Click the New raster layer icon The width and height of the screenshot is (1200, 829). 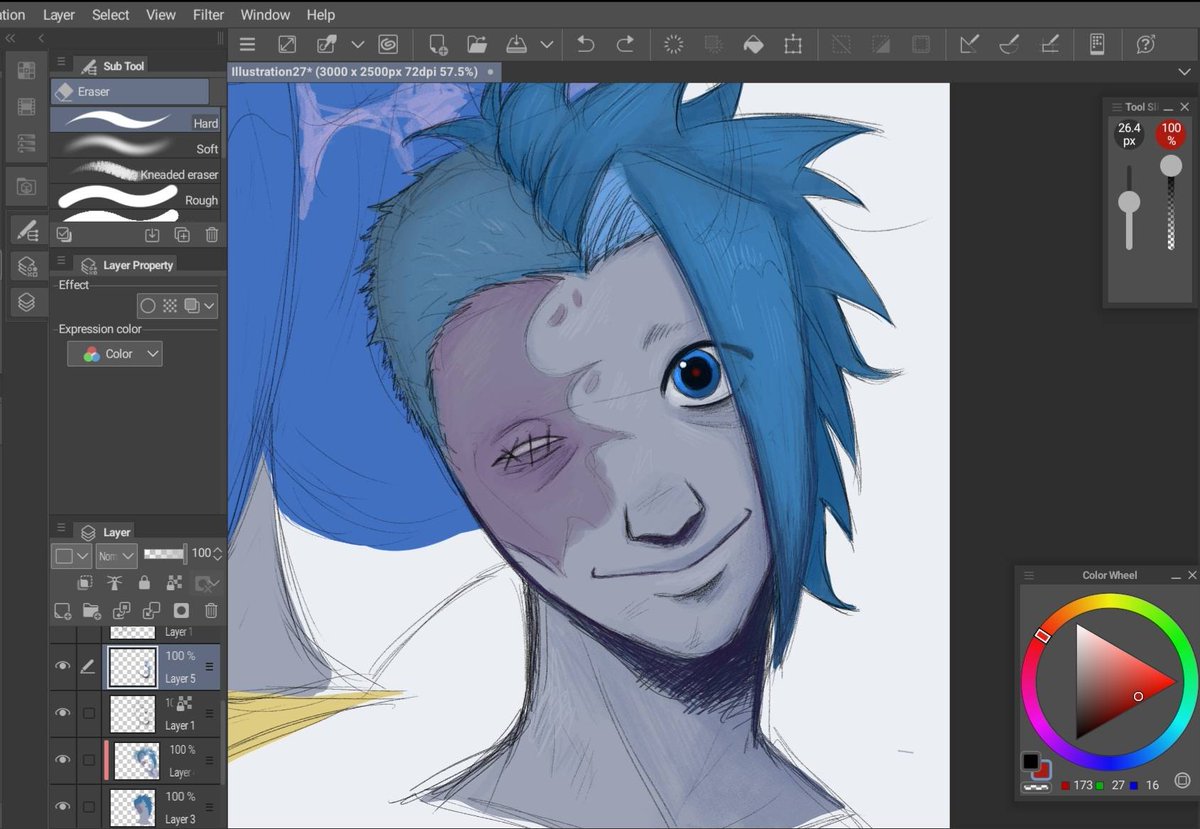tap(63, 610)
